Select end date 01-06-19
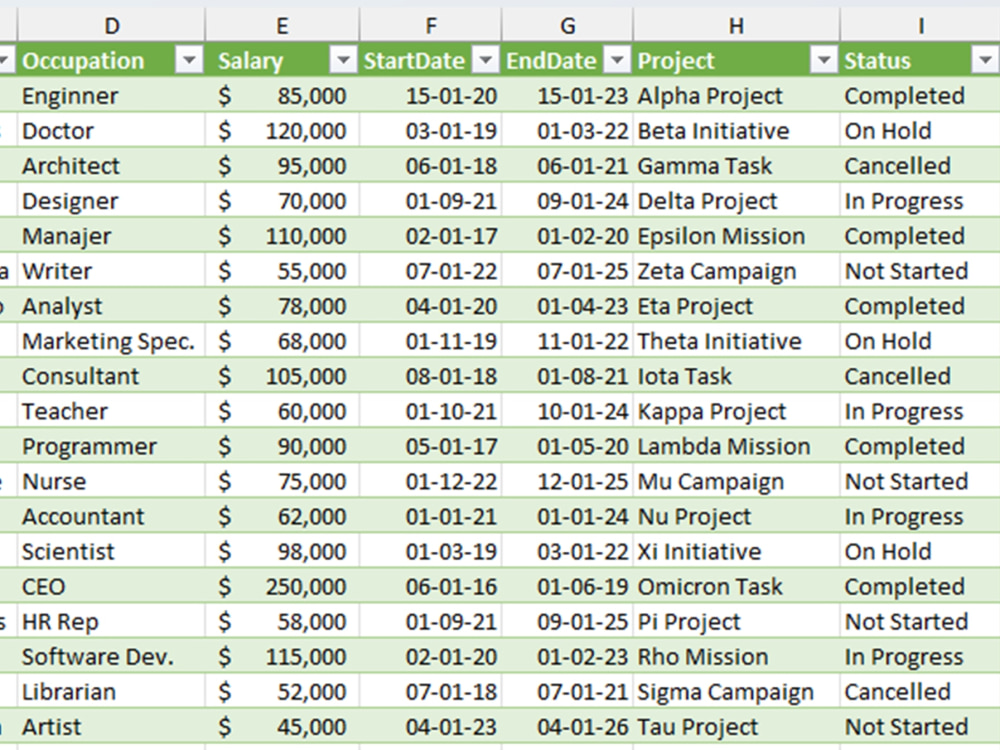1000x750 pixels. coord(567,587)
